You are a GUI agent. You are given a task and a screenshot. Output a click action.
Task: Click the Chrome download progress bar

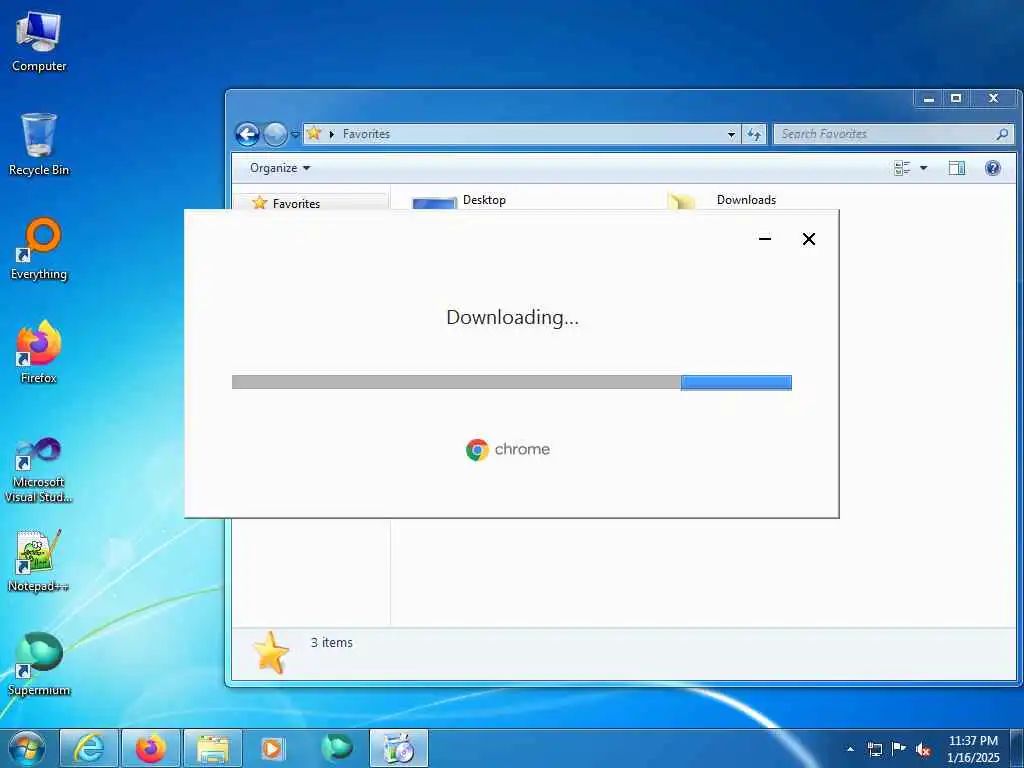(x=512, y=382)
